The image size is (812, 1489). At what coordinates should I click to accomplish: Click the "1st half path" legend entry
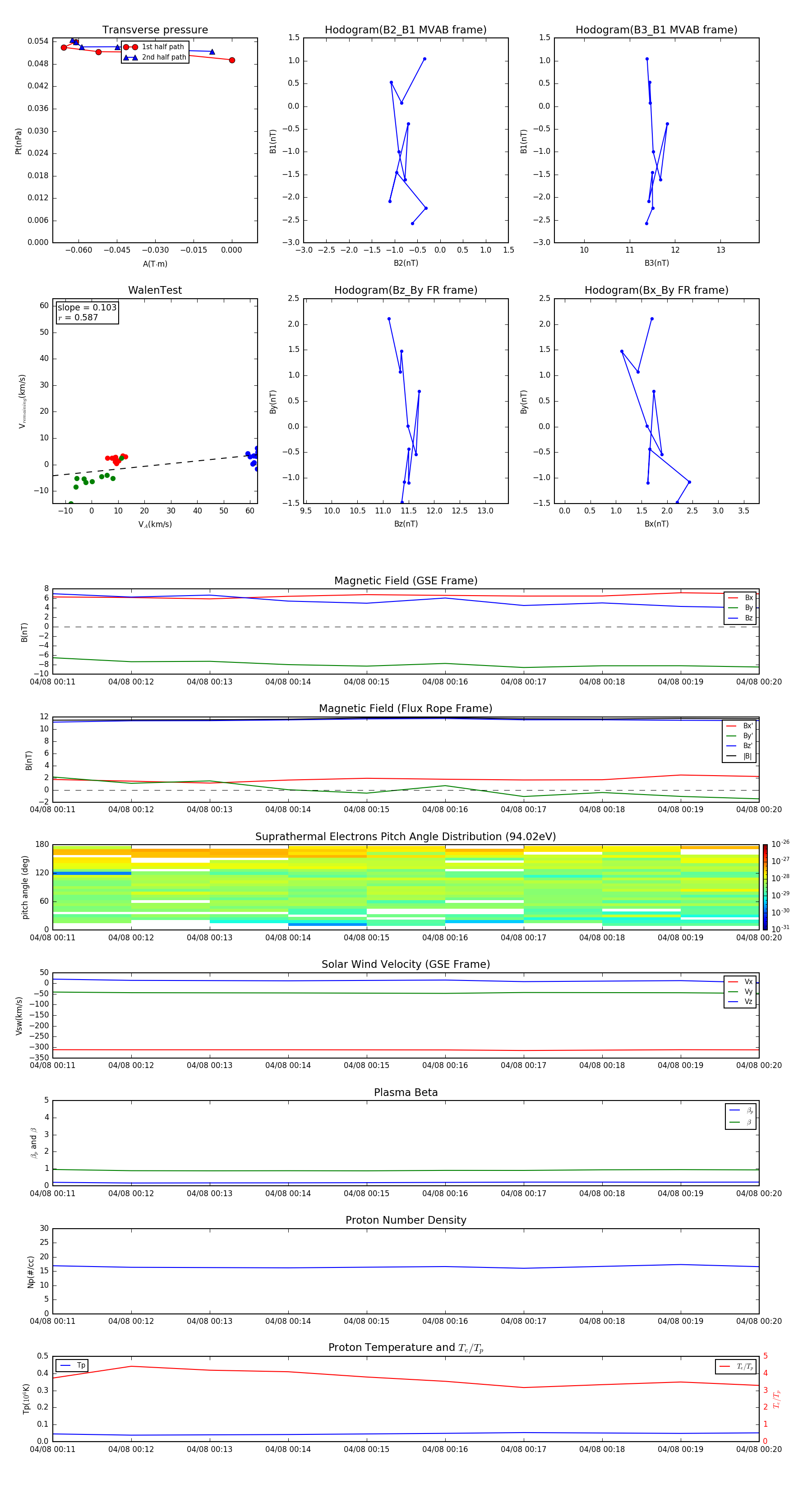tap(154, 47)
